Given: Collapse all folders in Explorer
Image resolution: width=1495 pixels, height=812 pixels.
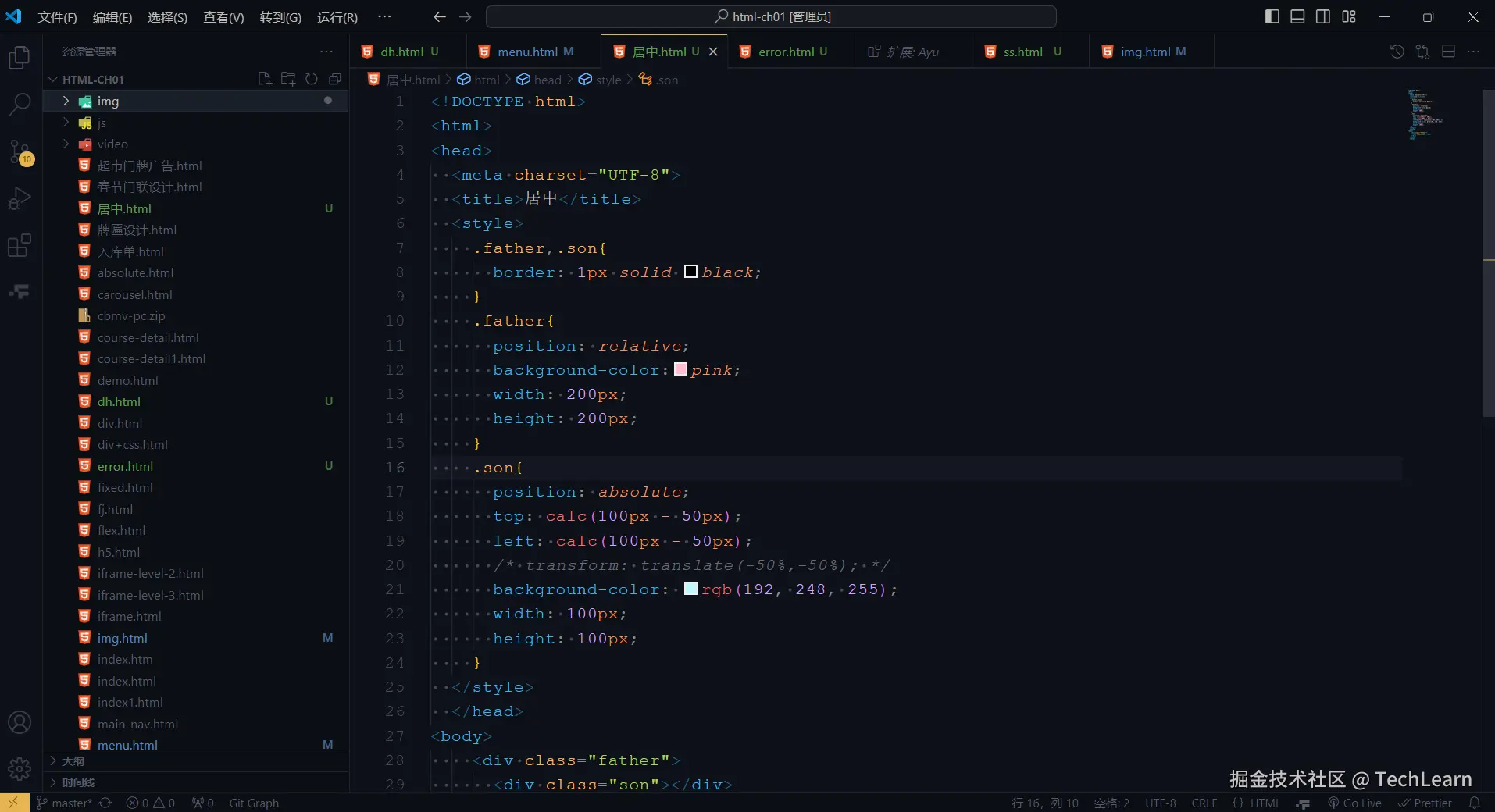Looking at the screenshot, I should (x=335, y=79).
